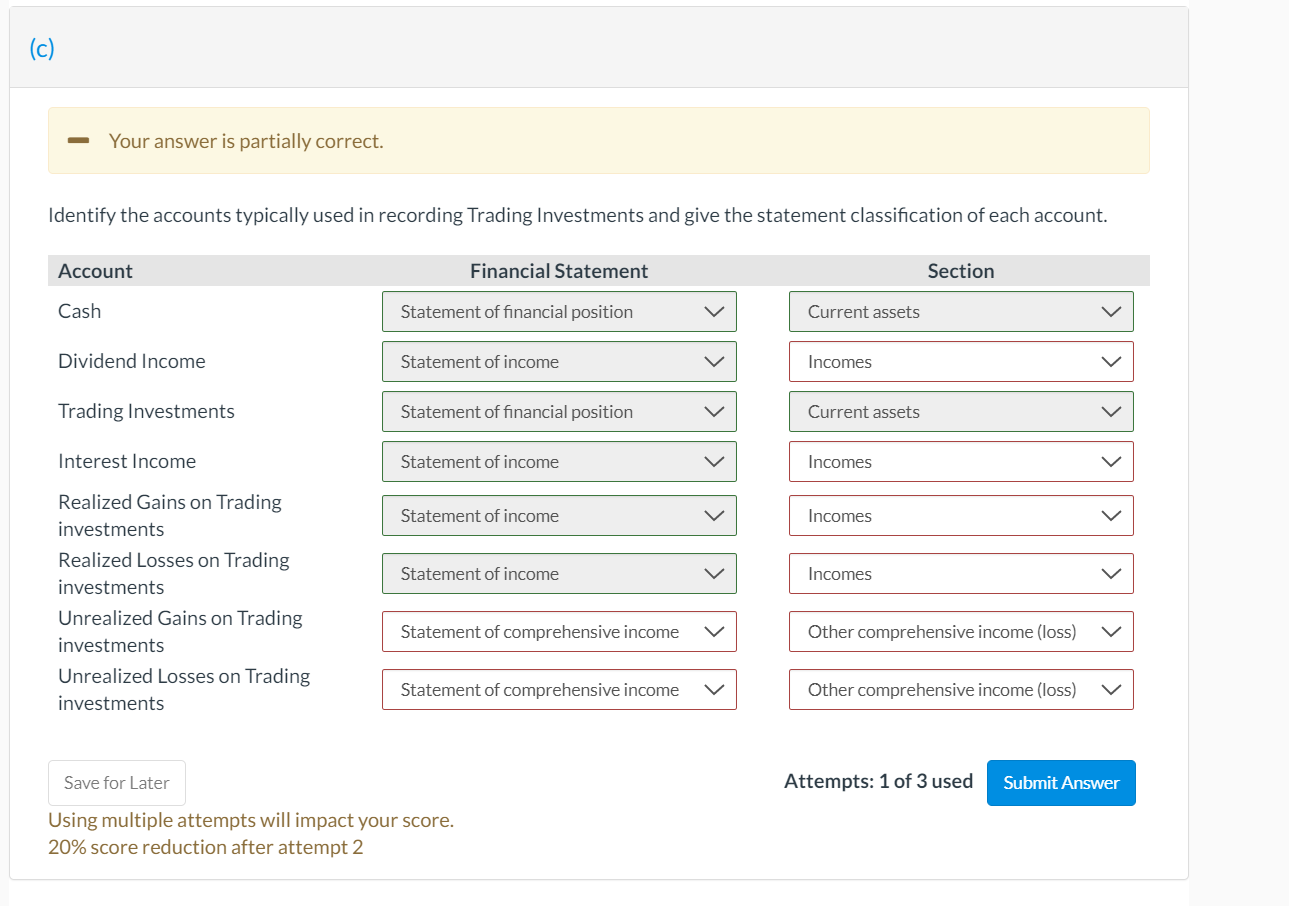The image size is (1289, 906).
Task: Click the 'Account' column header
Action: pos(96,271)
